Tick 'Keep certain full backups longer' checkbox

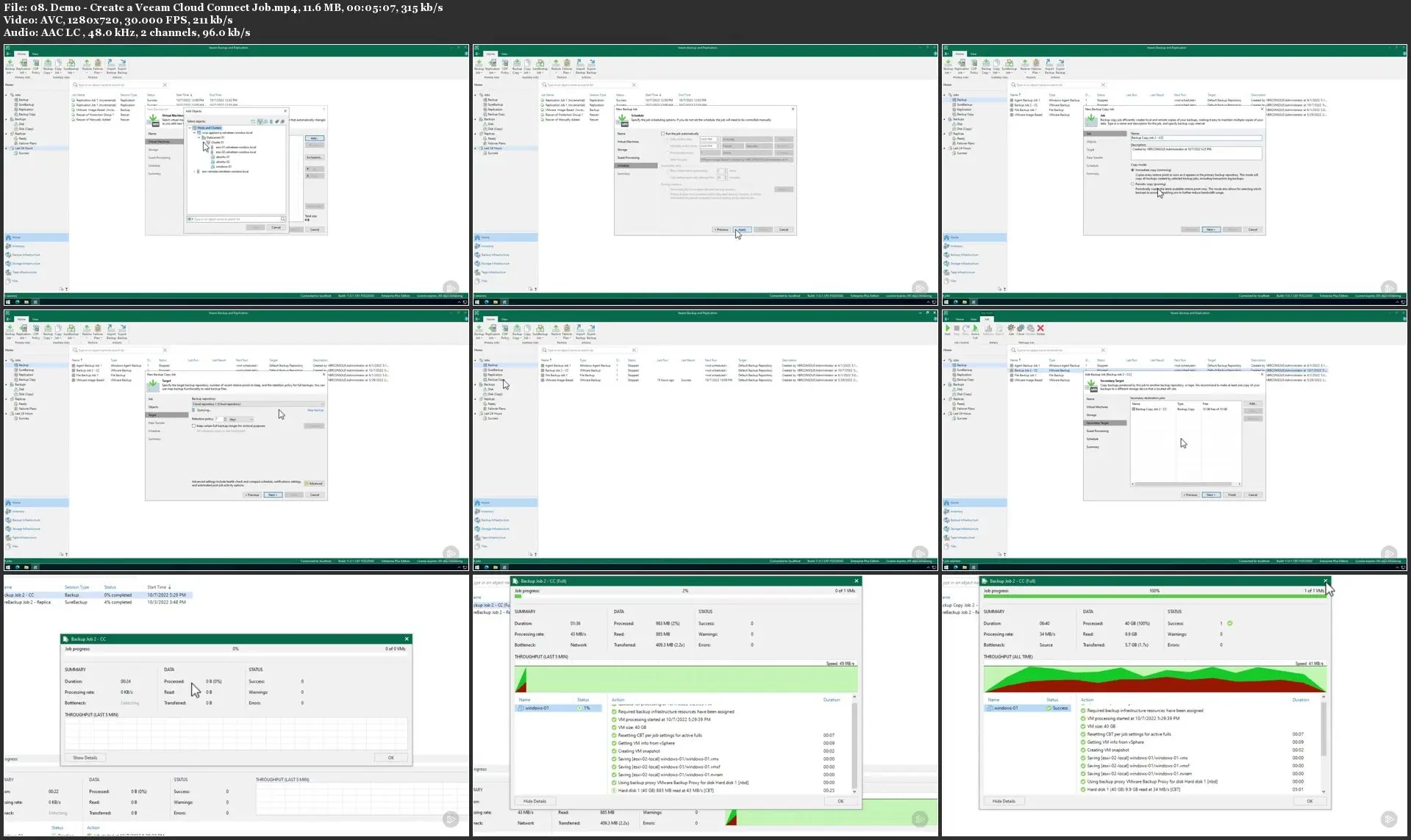click(x=193, y=426)
